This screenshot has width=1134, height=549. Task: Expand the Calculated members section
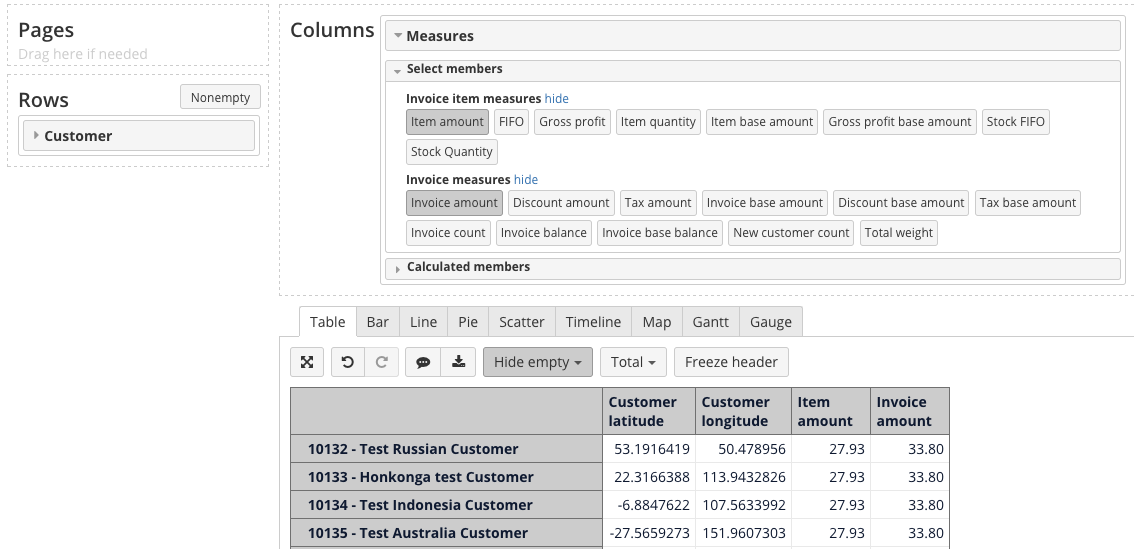[x=468, y=268]
